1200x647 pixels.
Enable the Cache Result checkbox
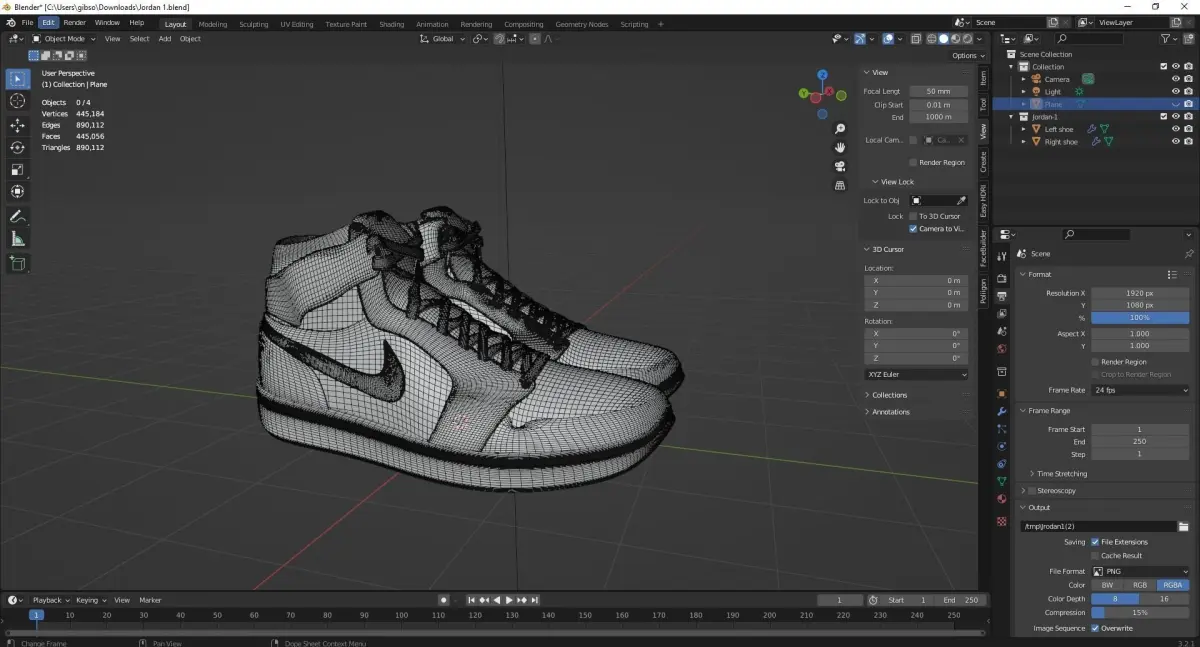(x=1095, y=555)
